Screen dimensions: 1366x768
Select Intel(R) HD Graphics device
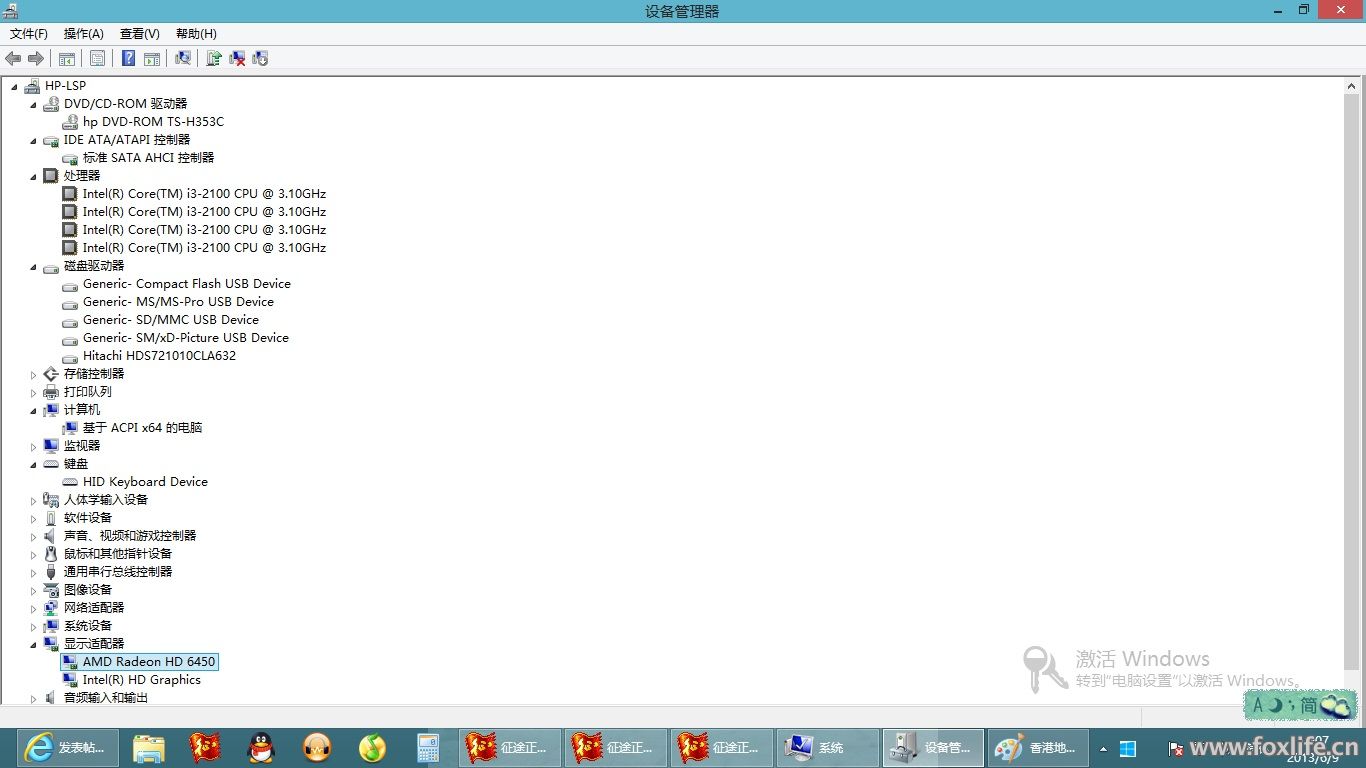click(141, 680)
